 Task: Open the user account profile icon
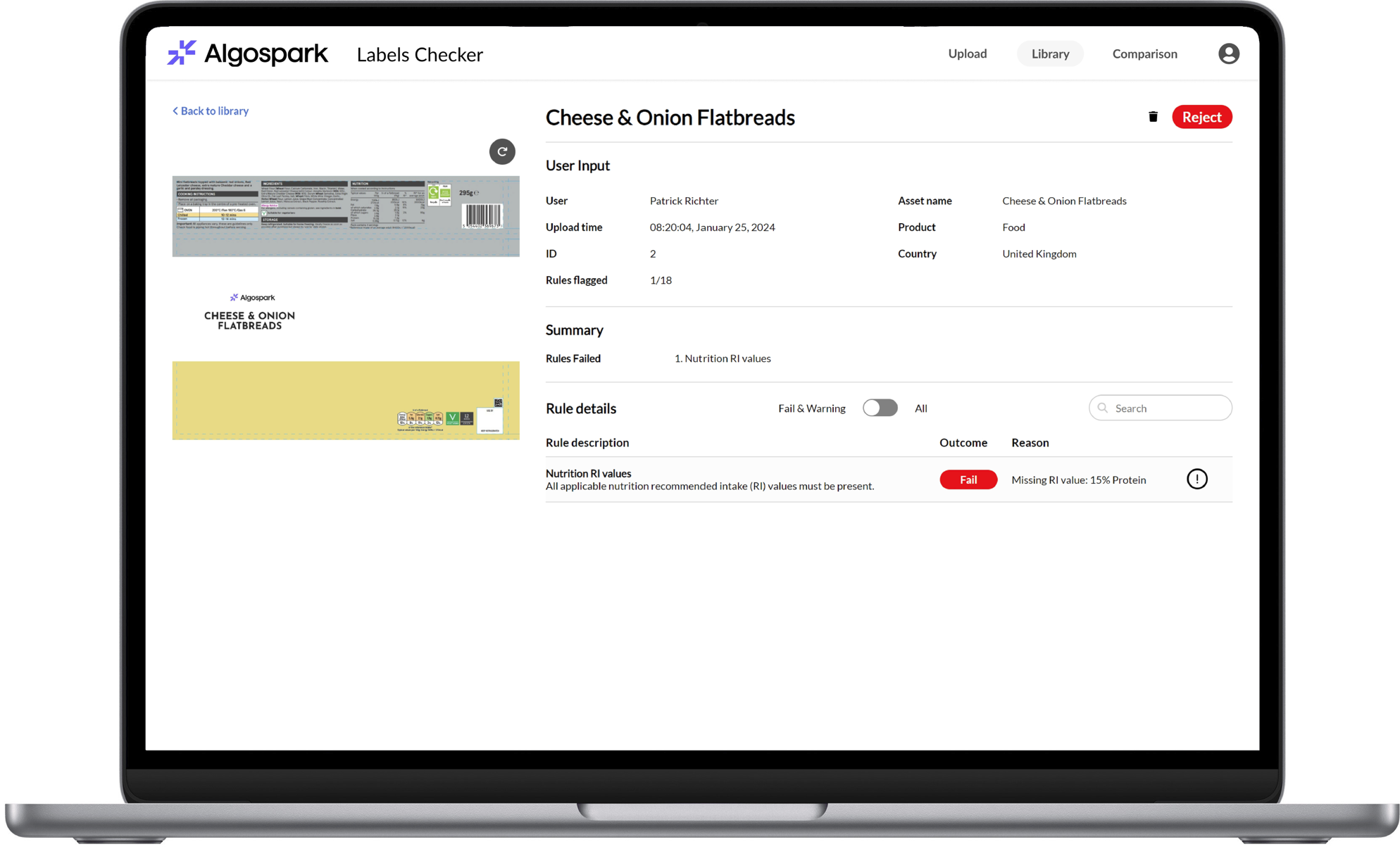[x=1228, y=54]
